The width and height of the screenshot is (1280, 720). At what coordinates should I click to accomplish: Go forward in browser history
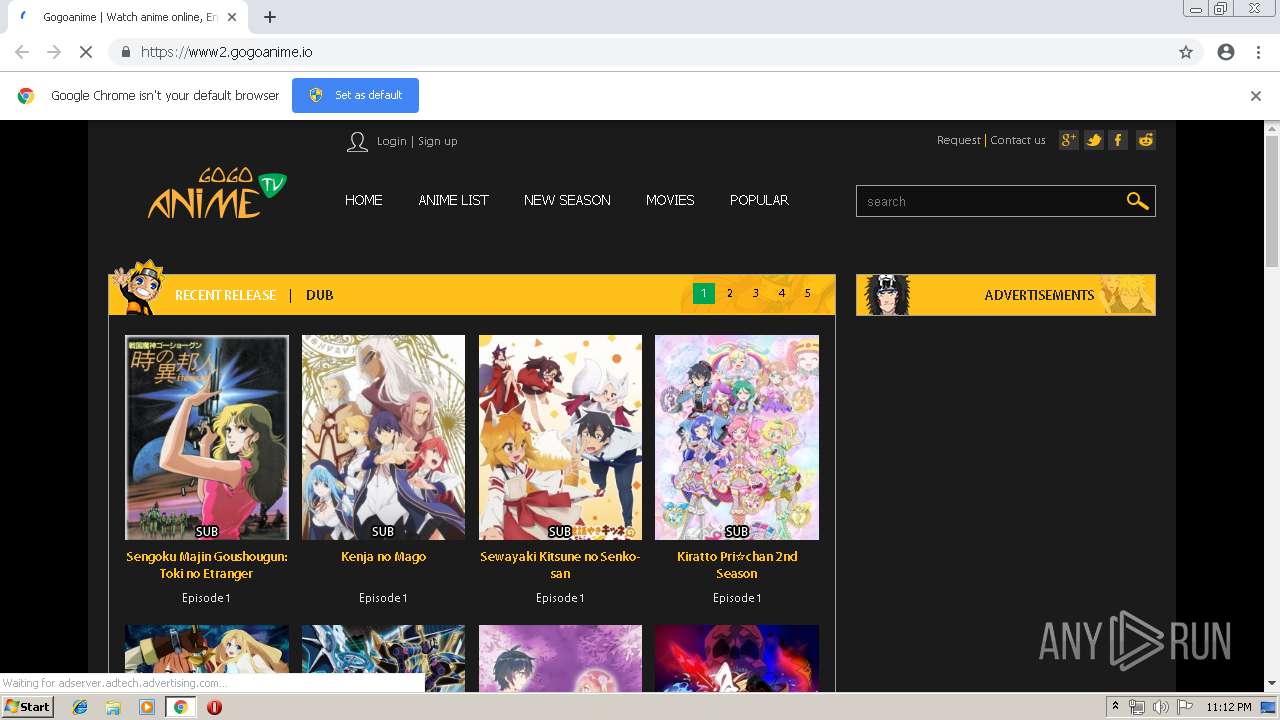[54, 52]
